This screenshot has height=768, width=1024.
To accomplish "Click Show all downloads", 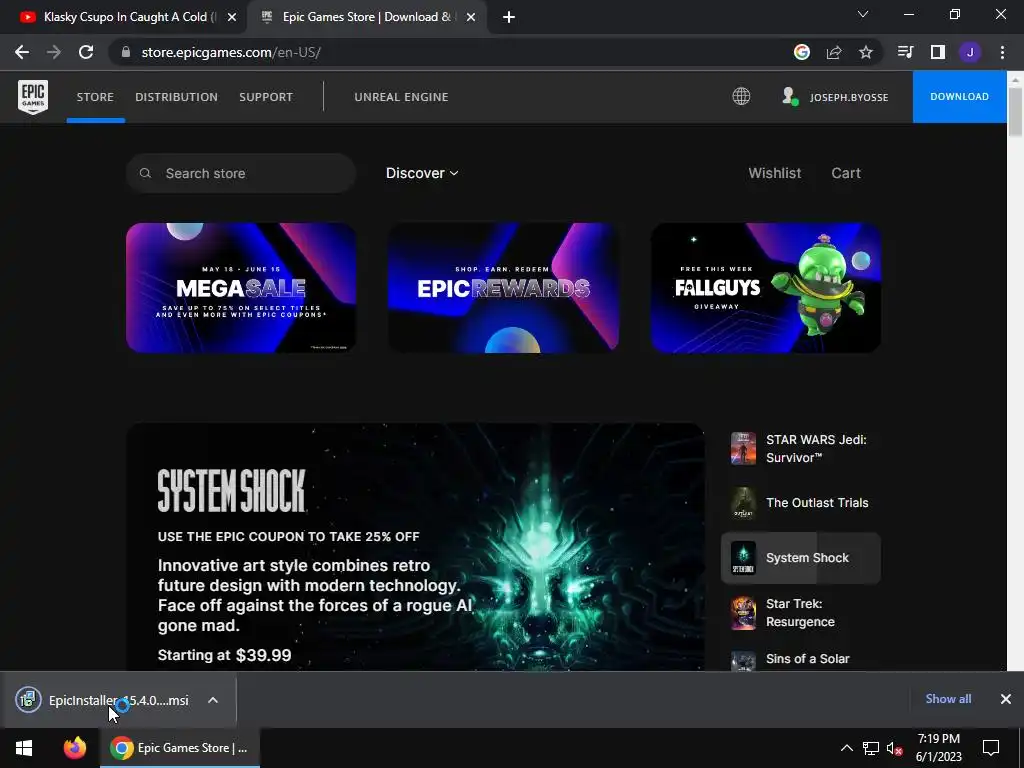I will [948, 699].
